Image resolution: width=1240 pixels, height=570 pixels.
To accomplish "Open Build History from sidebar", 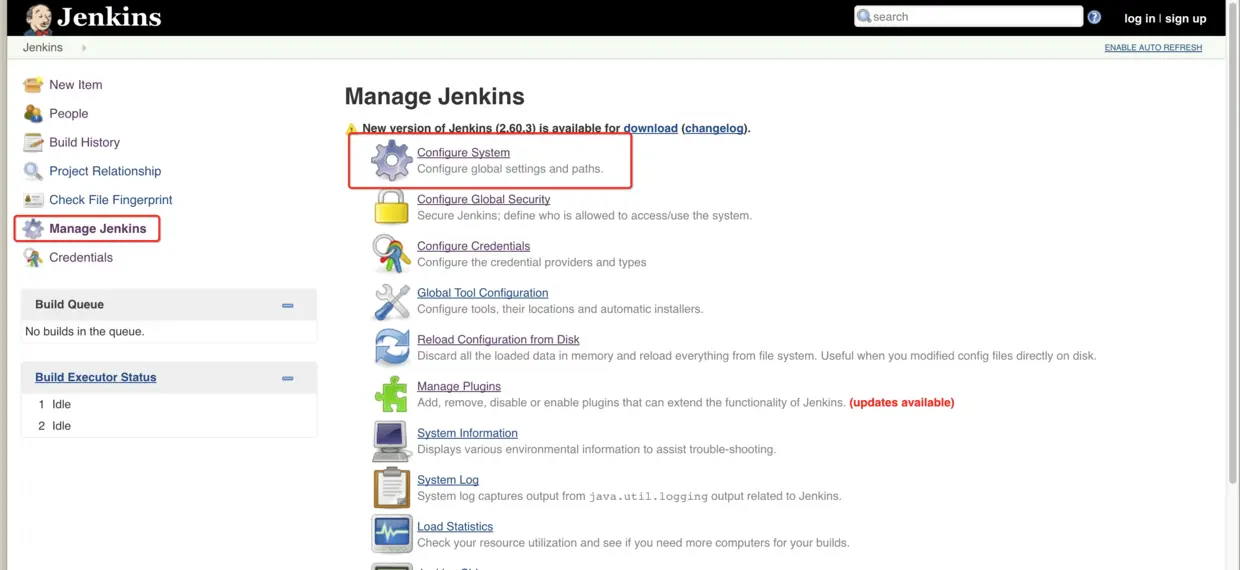I will coord(84,142).
